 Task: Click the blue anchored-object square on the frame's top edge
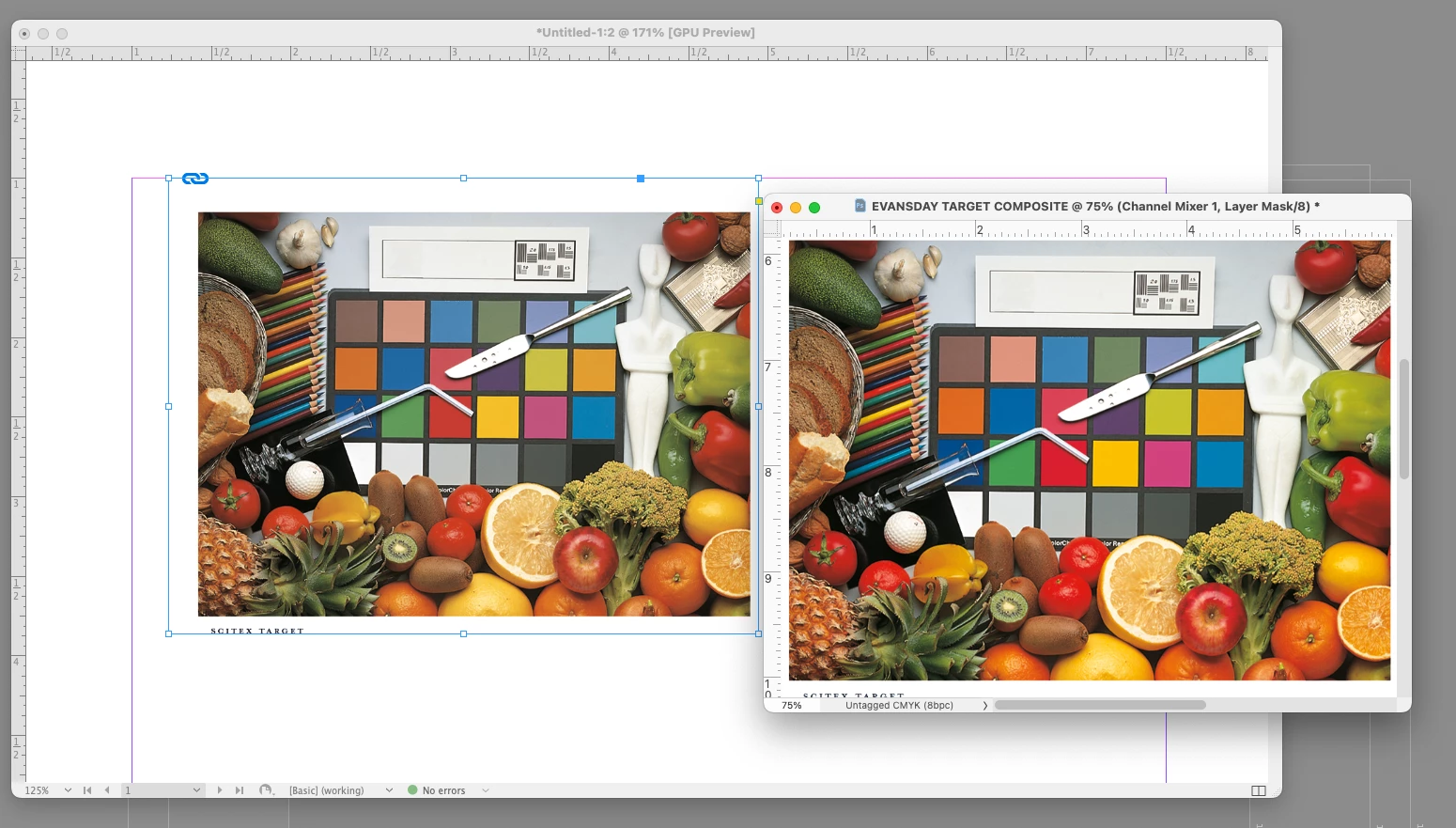[x=641, y=179]
